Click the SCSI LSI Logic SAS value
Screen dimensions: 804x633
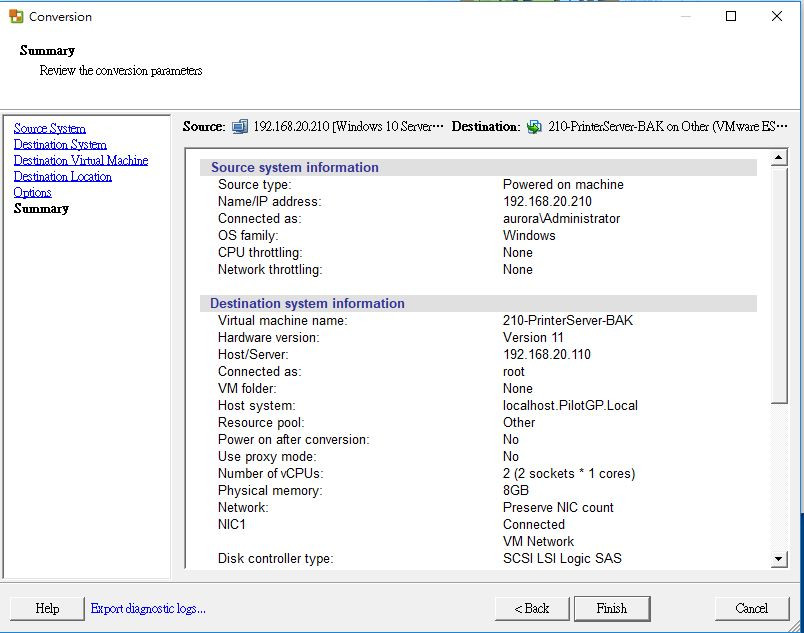click(562, 558)
